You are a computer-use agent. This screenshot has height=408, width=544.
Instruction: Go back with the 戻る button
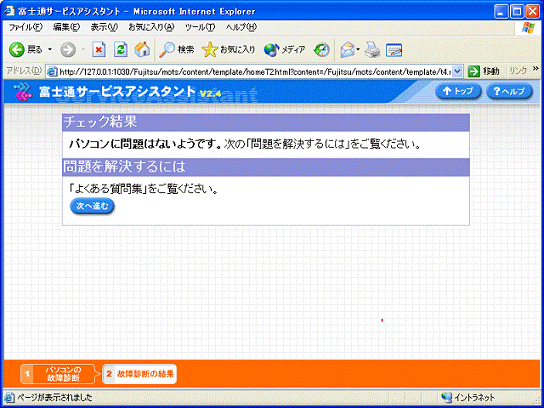[x=25, y=50]
